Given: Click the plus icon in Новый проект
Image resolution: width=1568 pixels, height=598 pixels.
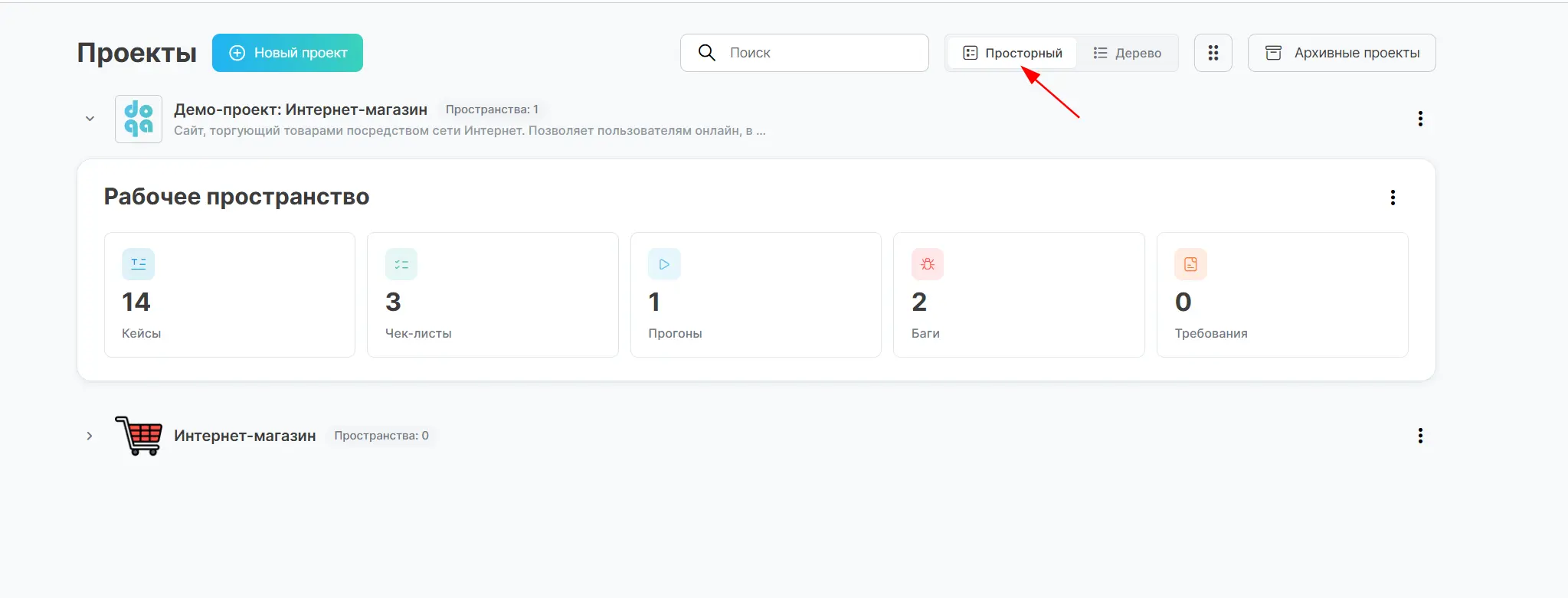Looking at the screenshot, I should [x=237, y=53].
